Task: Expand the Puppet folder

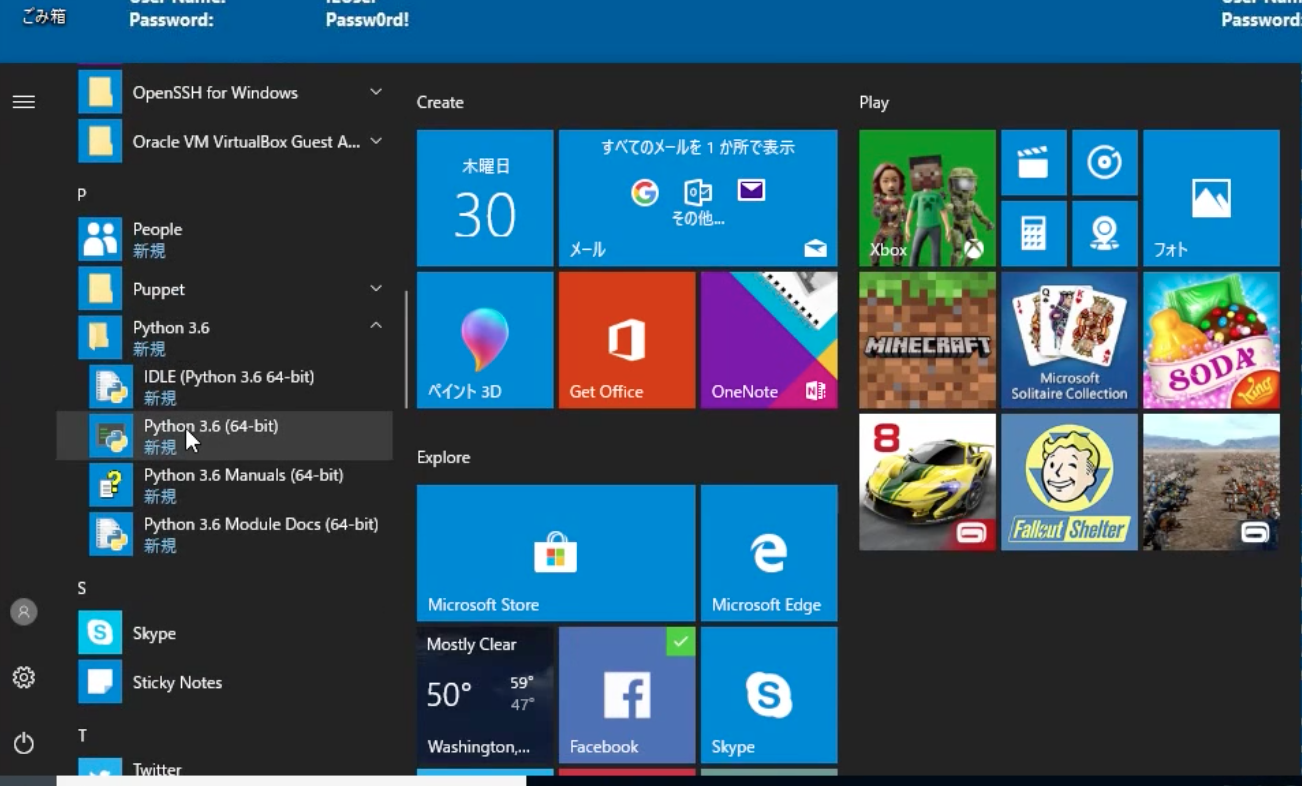Action: tap(376, 289)
